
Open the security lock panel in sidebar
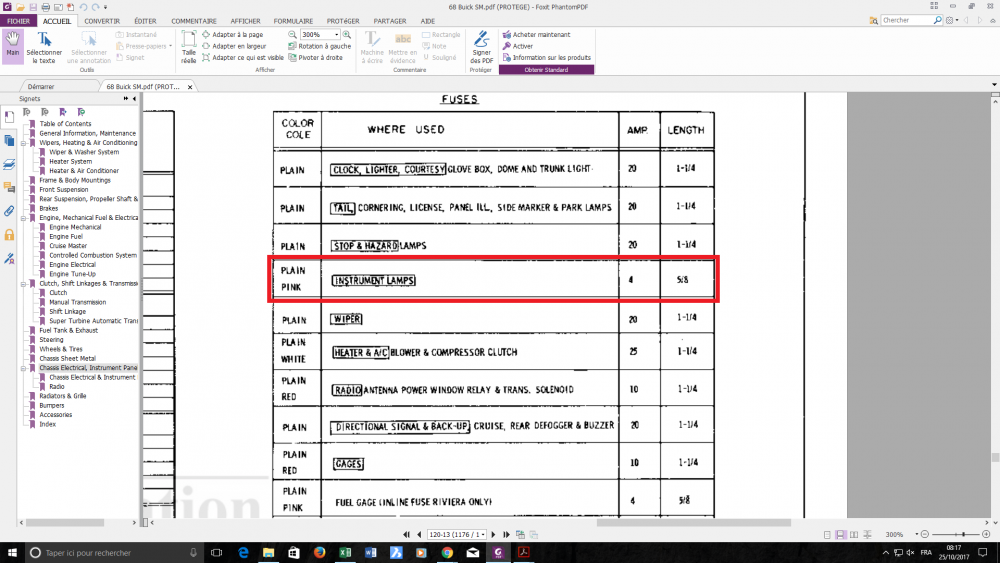tap(9, 234)
